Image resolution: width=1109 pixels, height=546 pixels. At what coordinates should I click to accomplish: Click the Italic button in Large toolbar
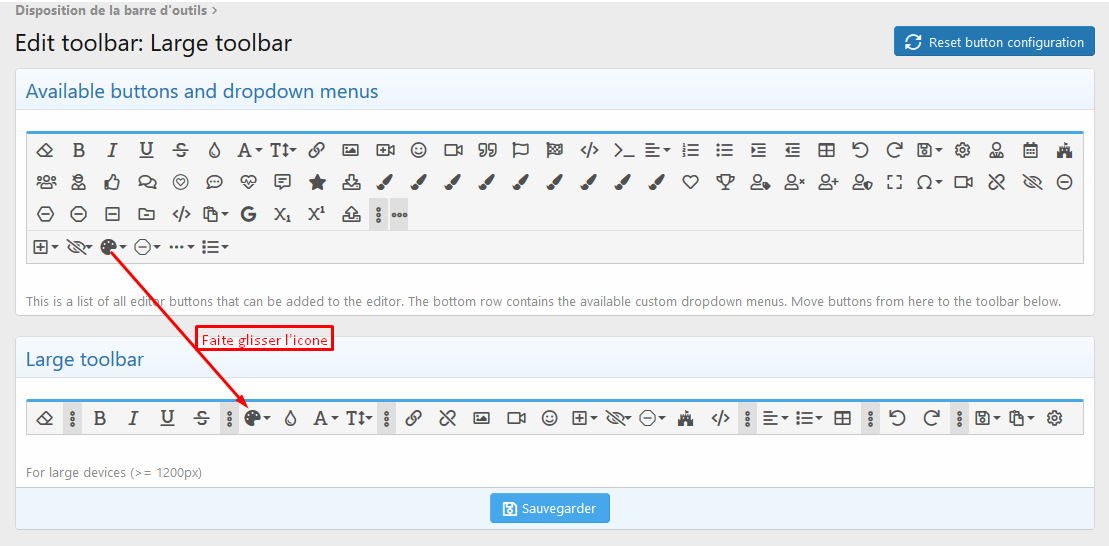point(133,419)
